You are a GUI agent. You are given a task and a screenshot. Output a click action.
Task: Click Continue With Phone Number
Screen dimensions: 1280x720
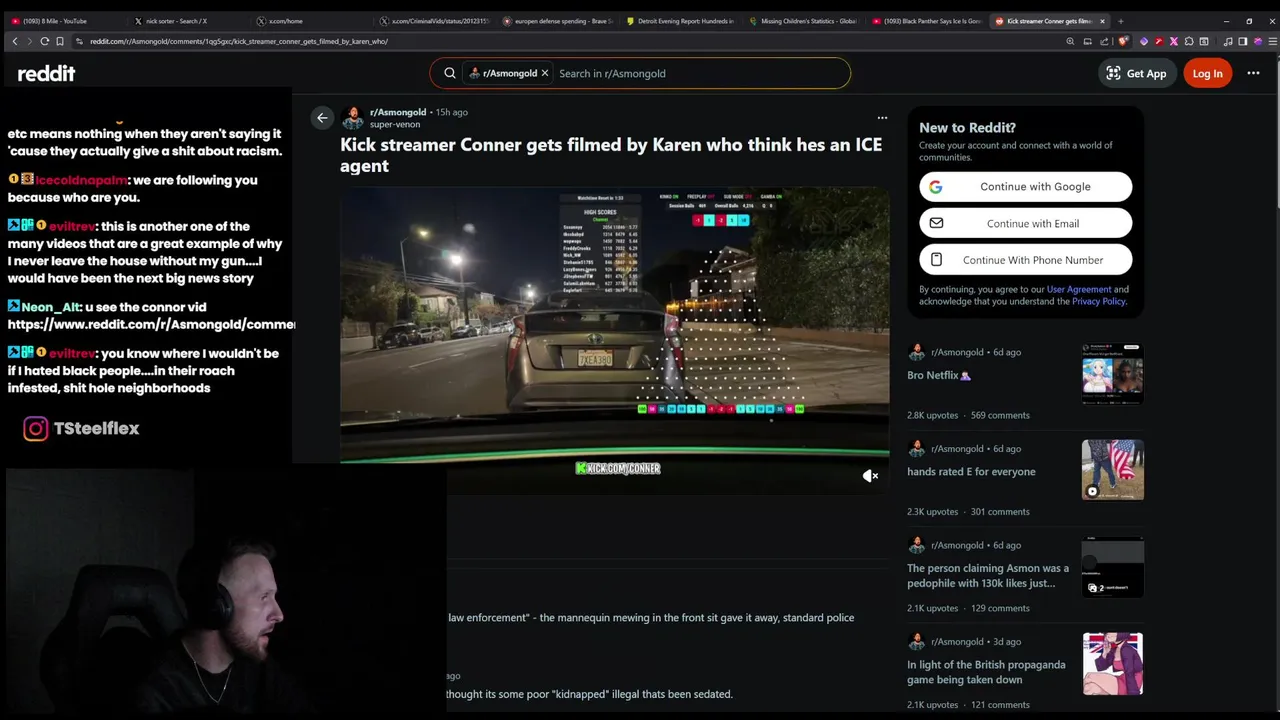click(x=1025, y=260)
